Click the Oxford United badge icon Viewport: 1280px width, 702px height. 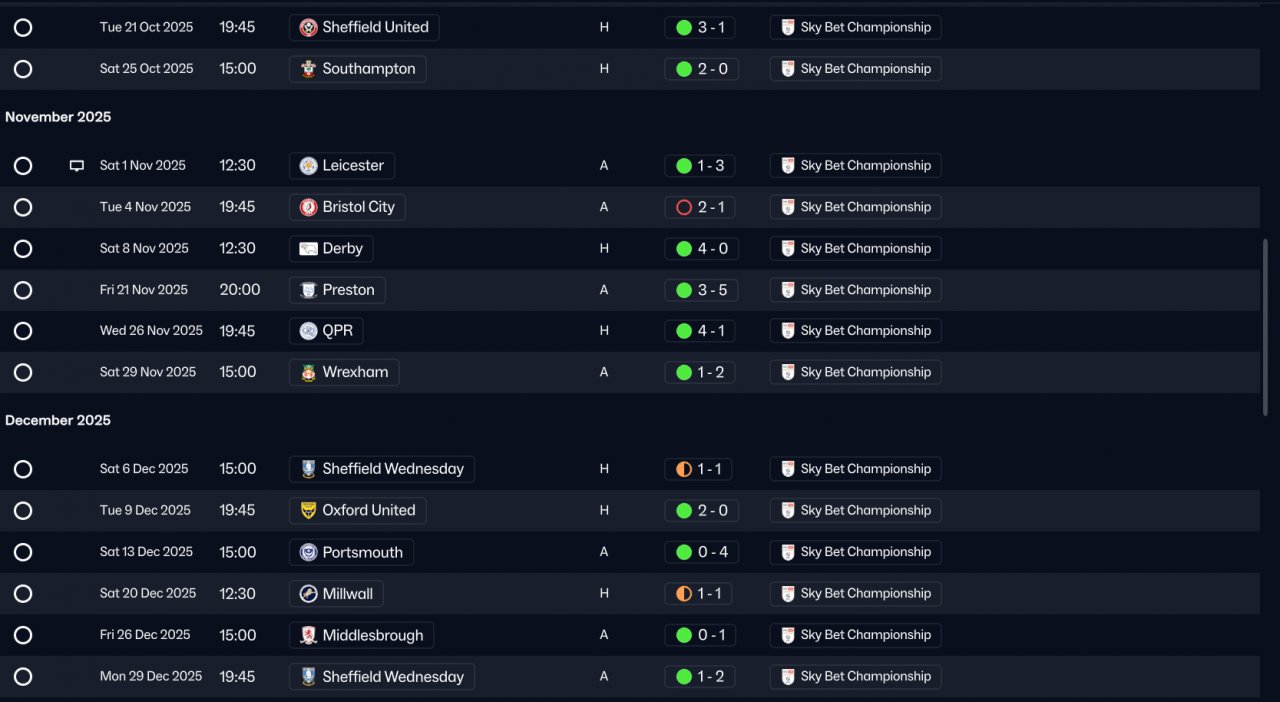(x=309, y=510)
